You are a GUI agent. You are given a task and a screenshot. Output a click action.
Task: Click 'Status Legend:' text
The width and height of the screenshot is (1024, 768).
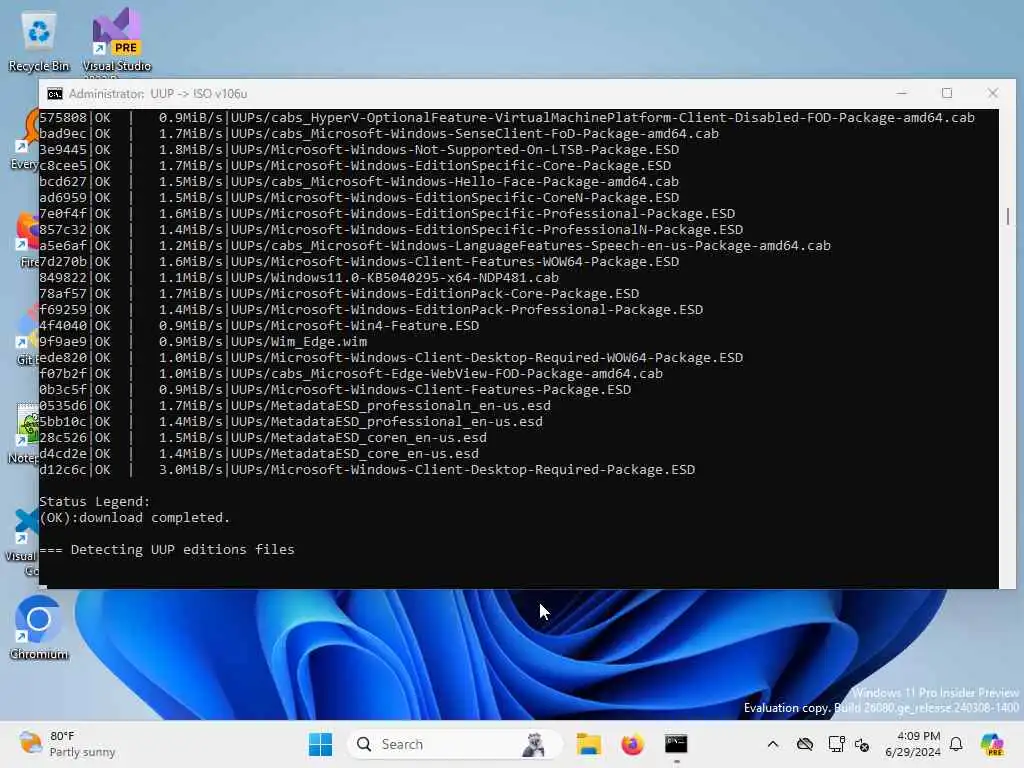point(95,502)
